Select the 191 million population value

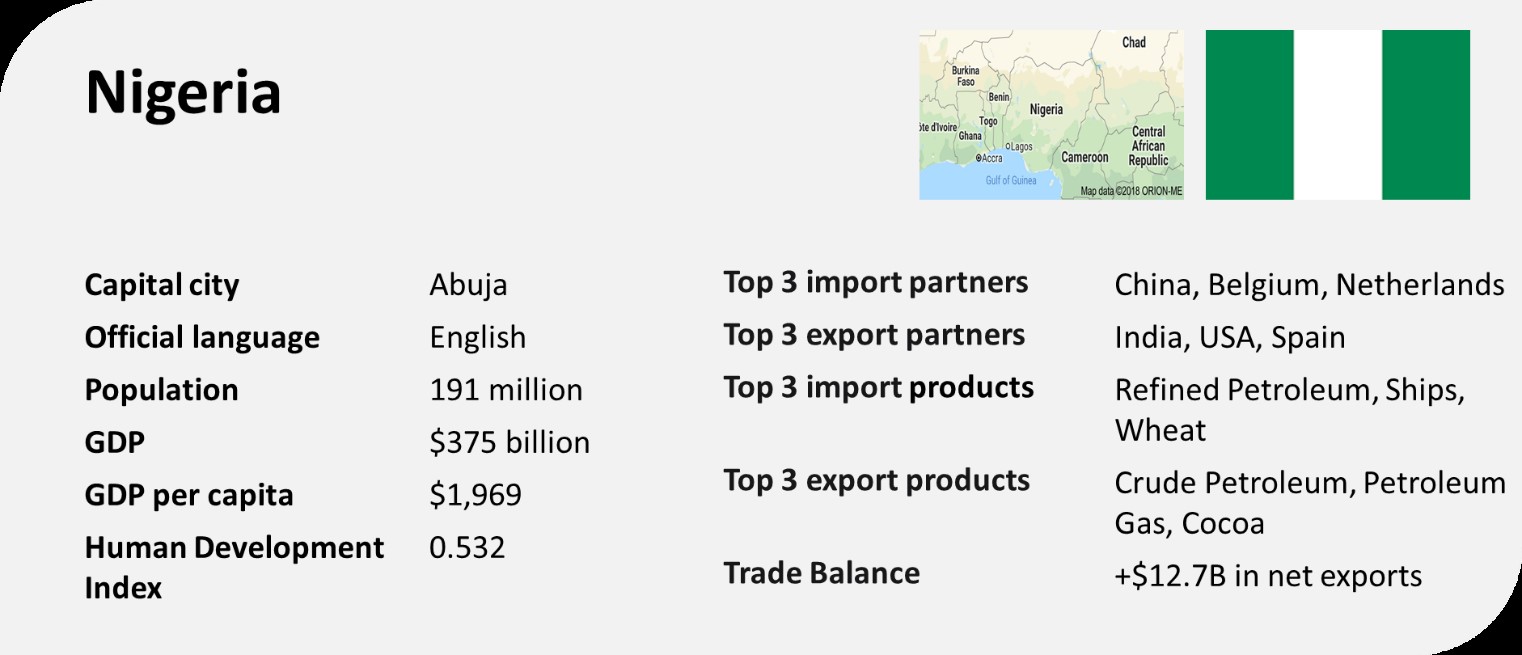pyautogui.click(x=506, y=390)
